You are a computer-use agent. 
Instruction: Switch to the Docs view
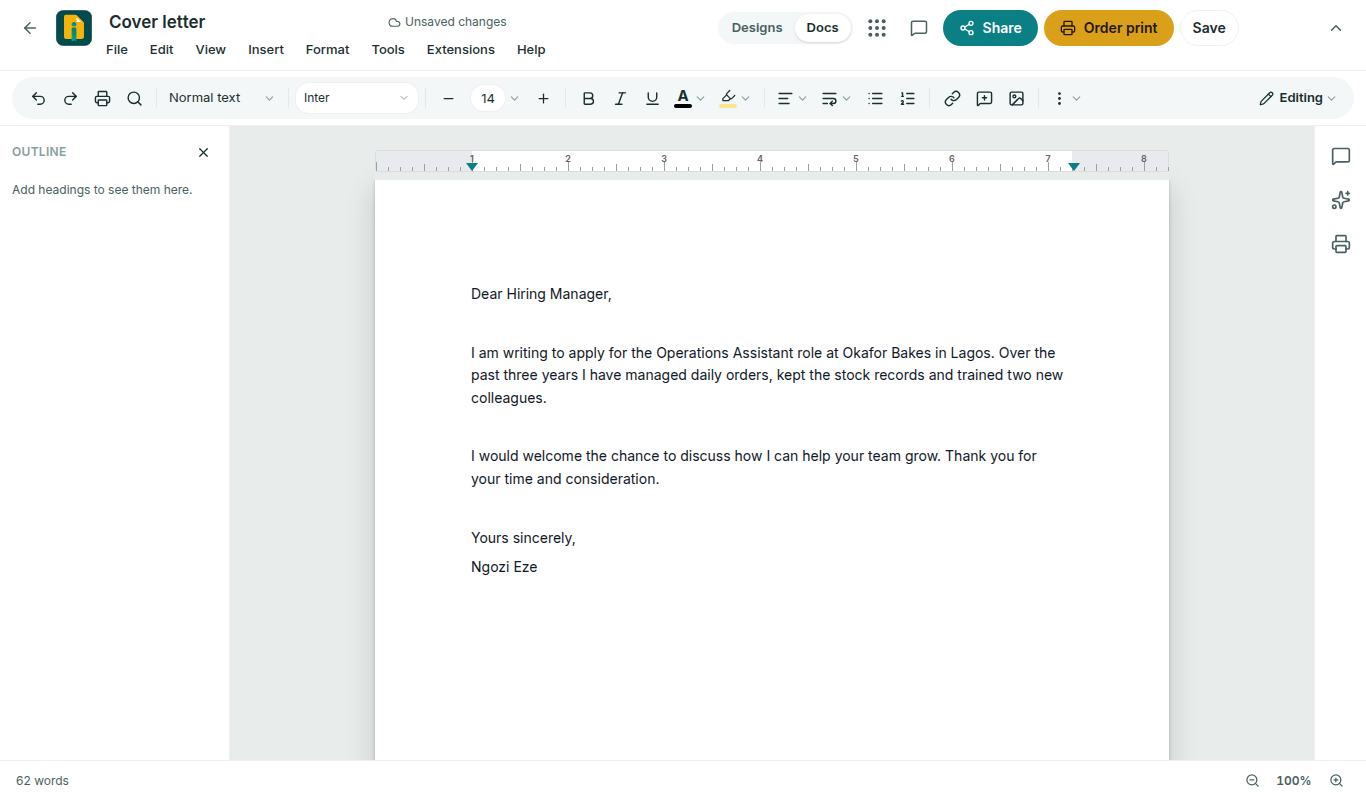pyautogui.click(x=822, y=28)
